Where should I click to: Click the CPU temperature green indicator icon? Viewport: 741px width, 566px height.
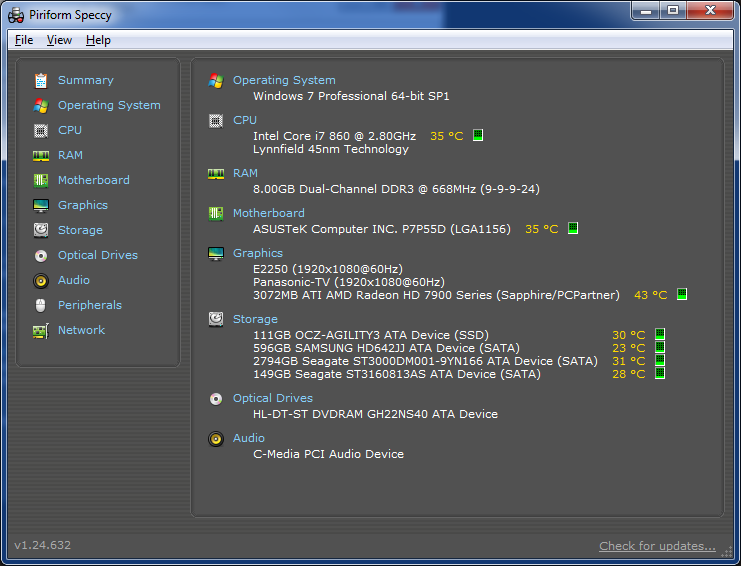click(x=478, y=135)
